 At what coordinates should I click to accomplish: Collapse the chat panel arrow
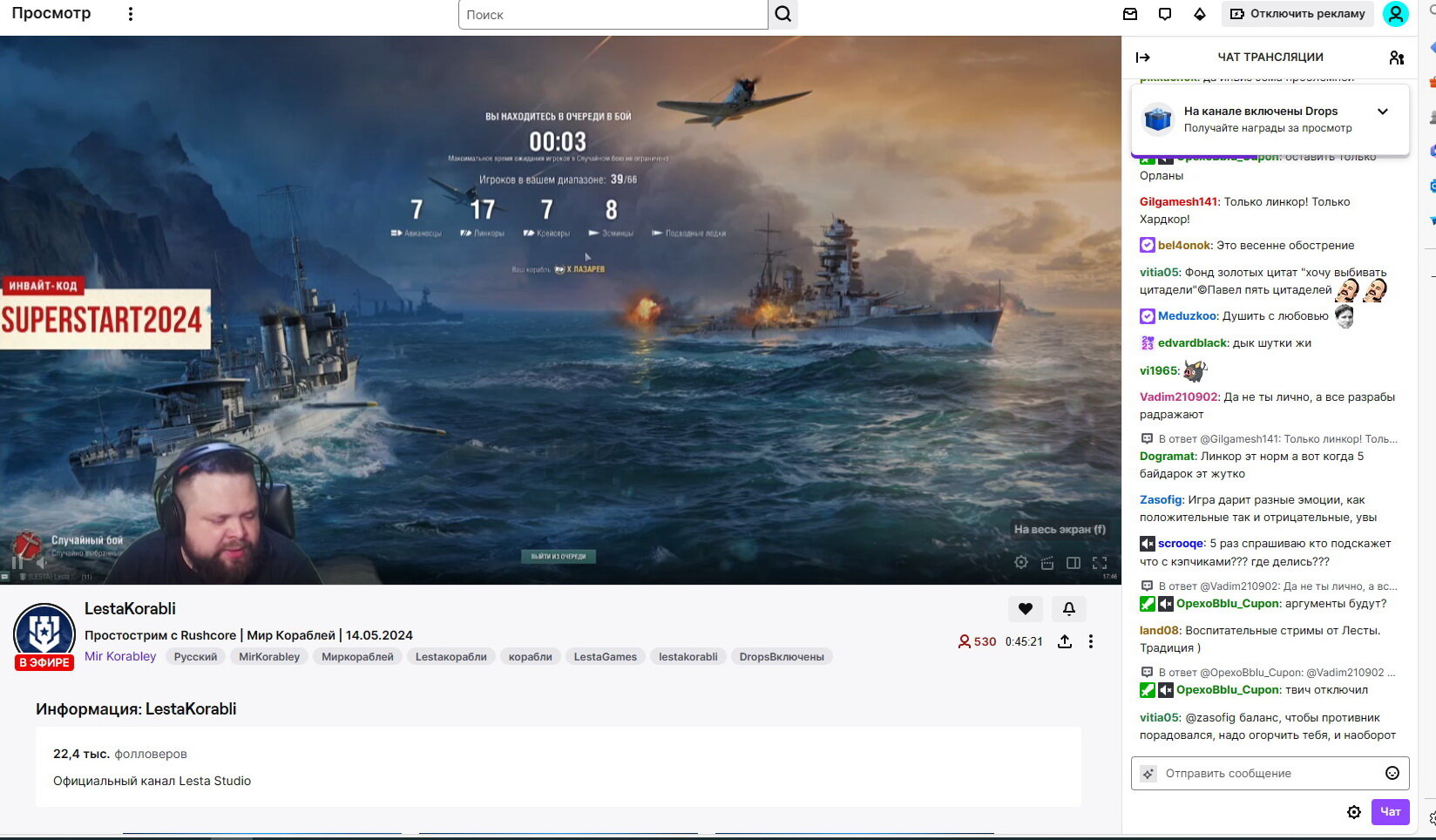pos(1143,58)
